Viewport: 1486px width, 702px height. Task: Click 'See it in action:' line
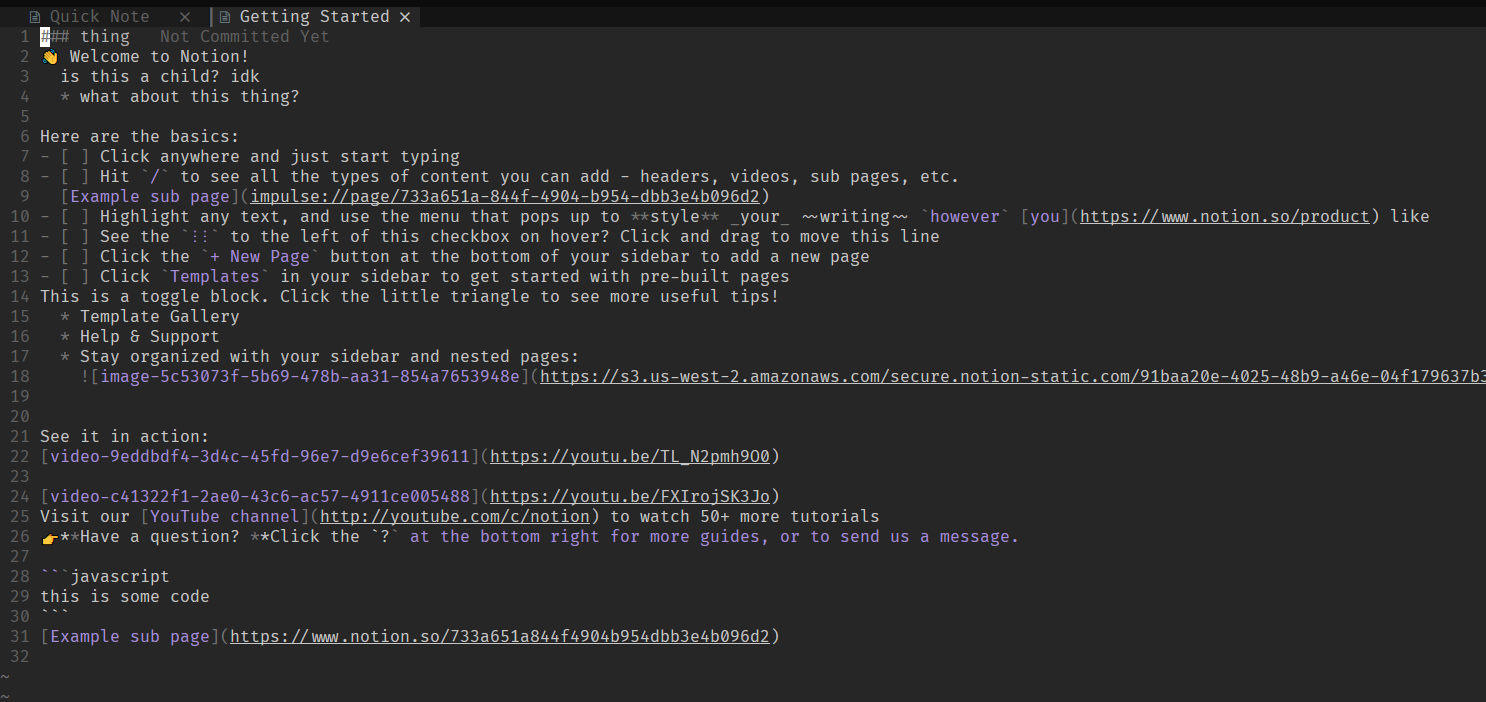pos(125,437)
